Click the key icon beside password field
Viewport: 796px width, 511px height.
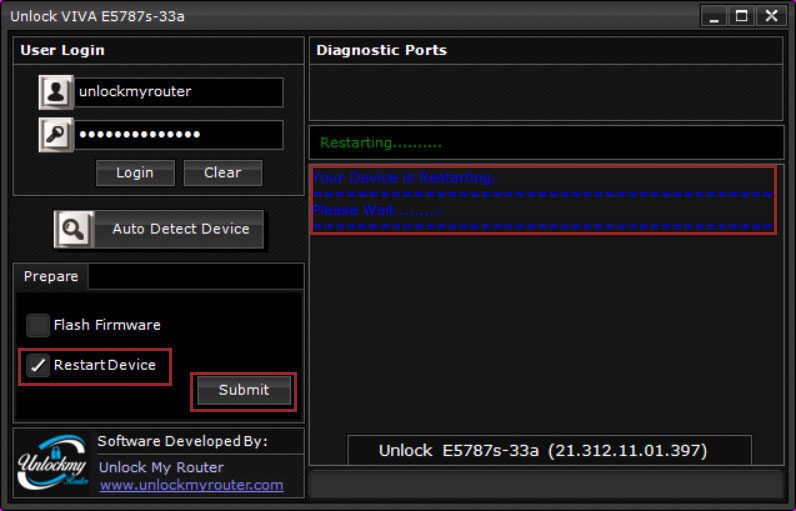tap(56, 134)
